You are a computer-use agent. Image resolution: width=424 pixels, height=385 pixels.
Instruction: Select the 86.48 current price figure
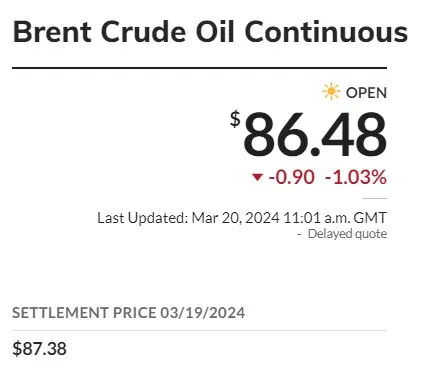(315, 135)
